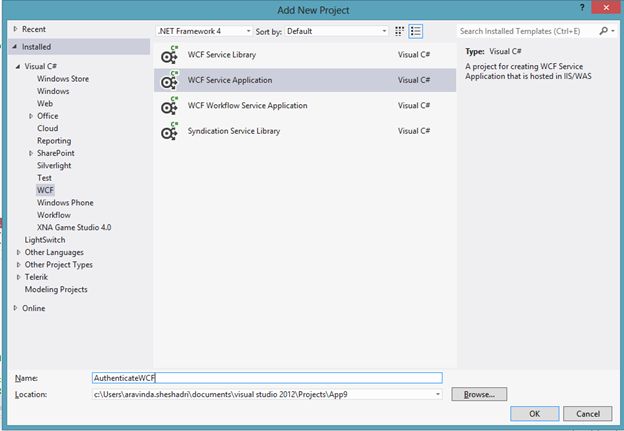Select the Cloud category
Screen dimensions: 624x431
[47, 128]
